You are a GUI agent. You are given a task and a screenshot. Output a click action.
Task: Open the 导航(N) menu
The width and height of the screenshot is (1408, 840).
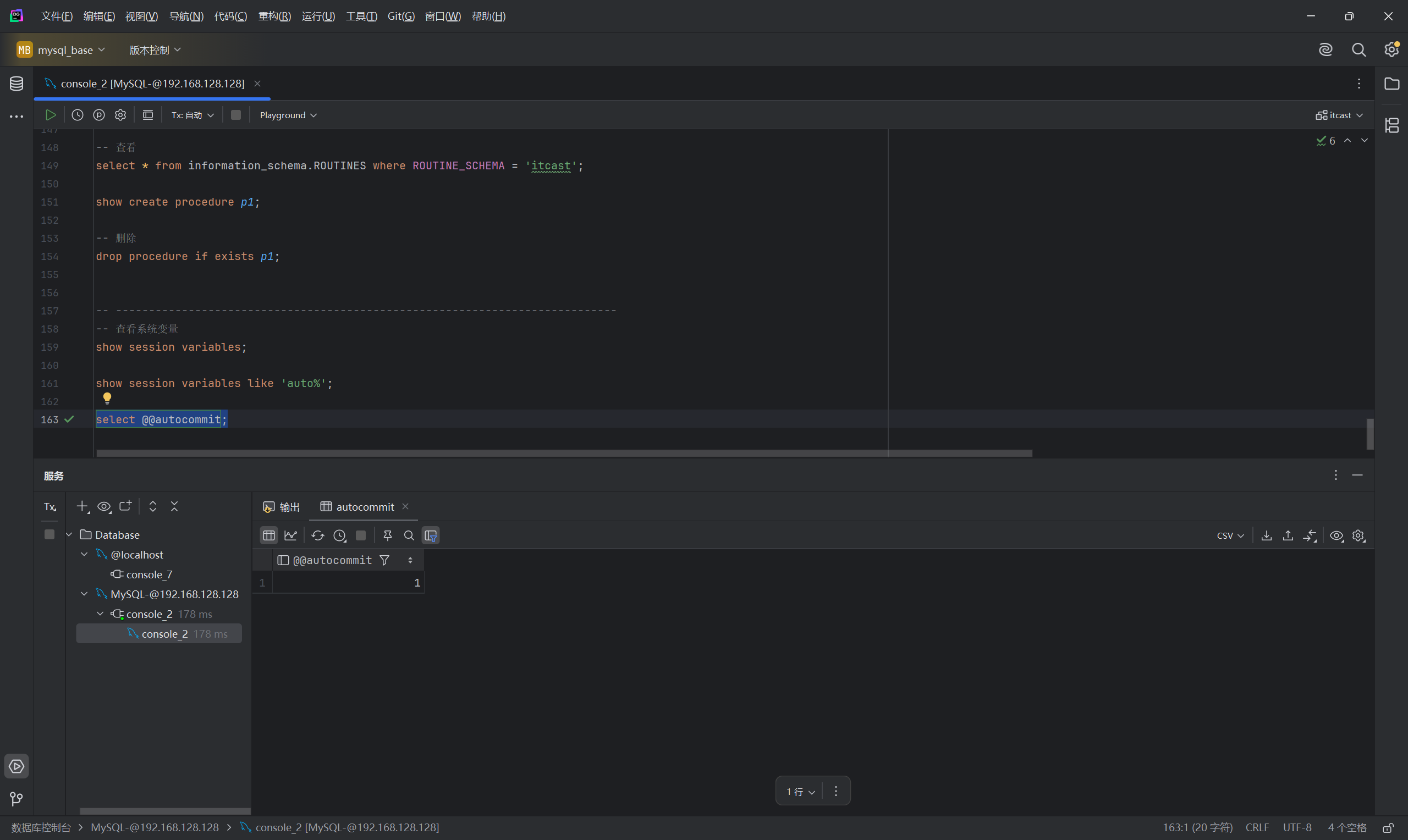click(x=186, y=16)
